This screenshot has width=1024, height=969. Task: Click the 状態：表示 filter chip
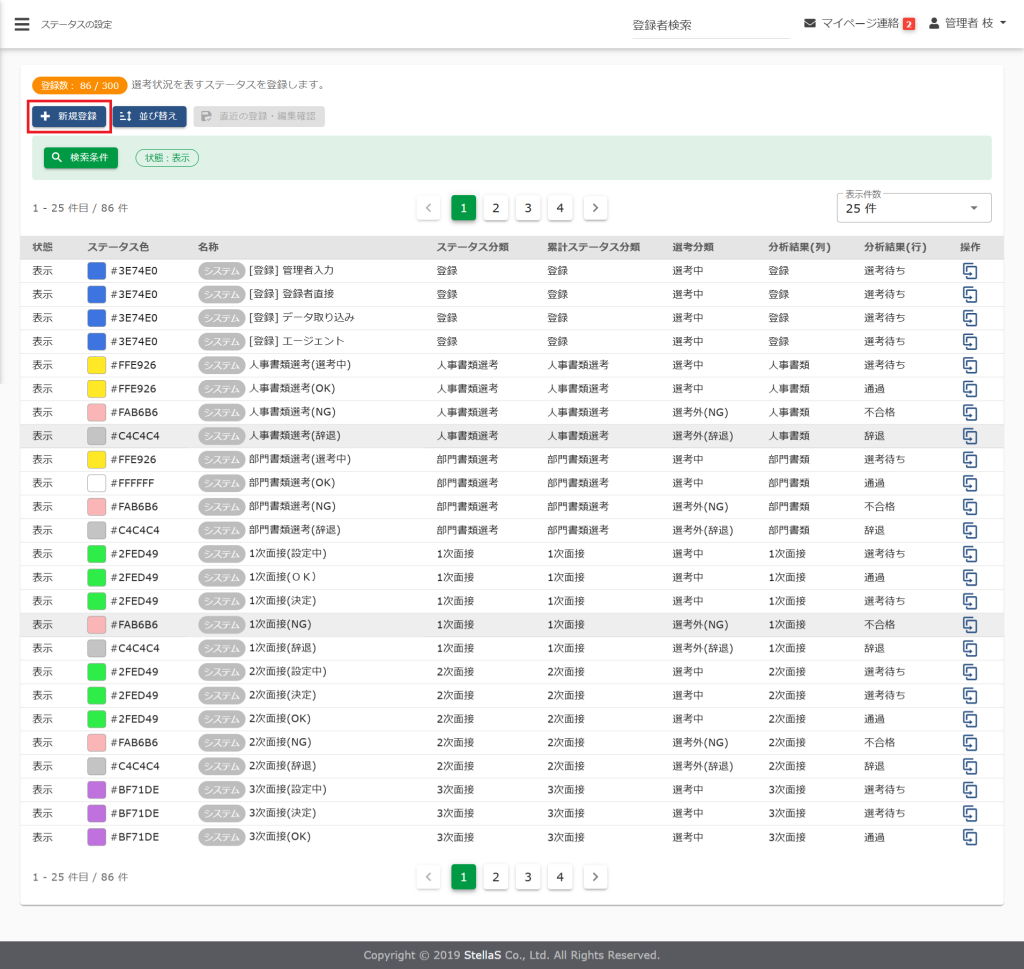167,158
